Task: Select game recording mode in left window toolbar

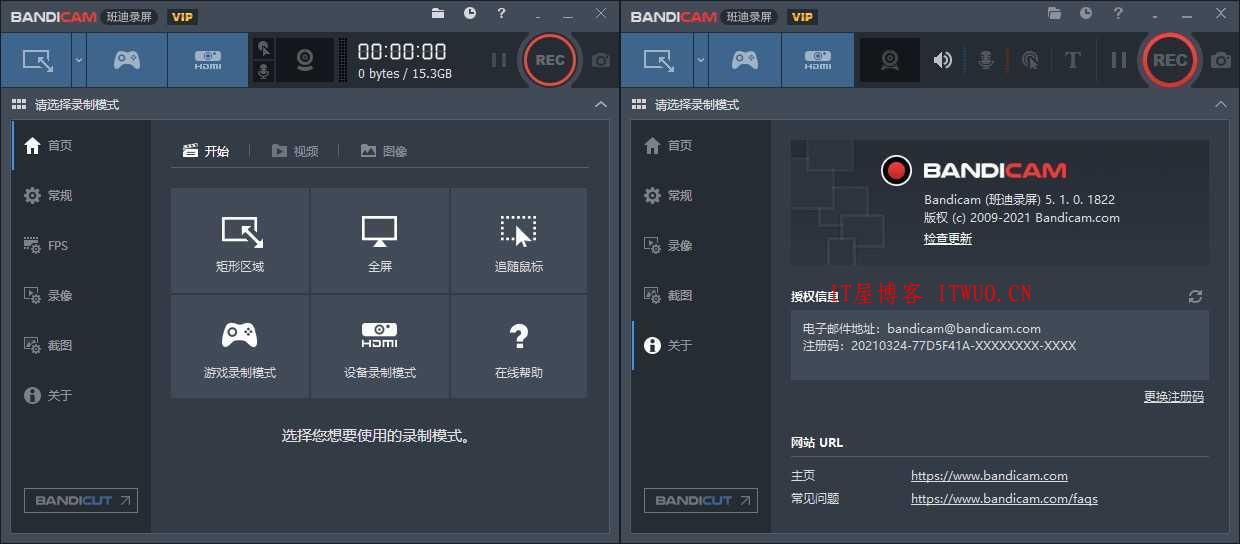Action: 126,60
